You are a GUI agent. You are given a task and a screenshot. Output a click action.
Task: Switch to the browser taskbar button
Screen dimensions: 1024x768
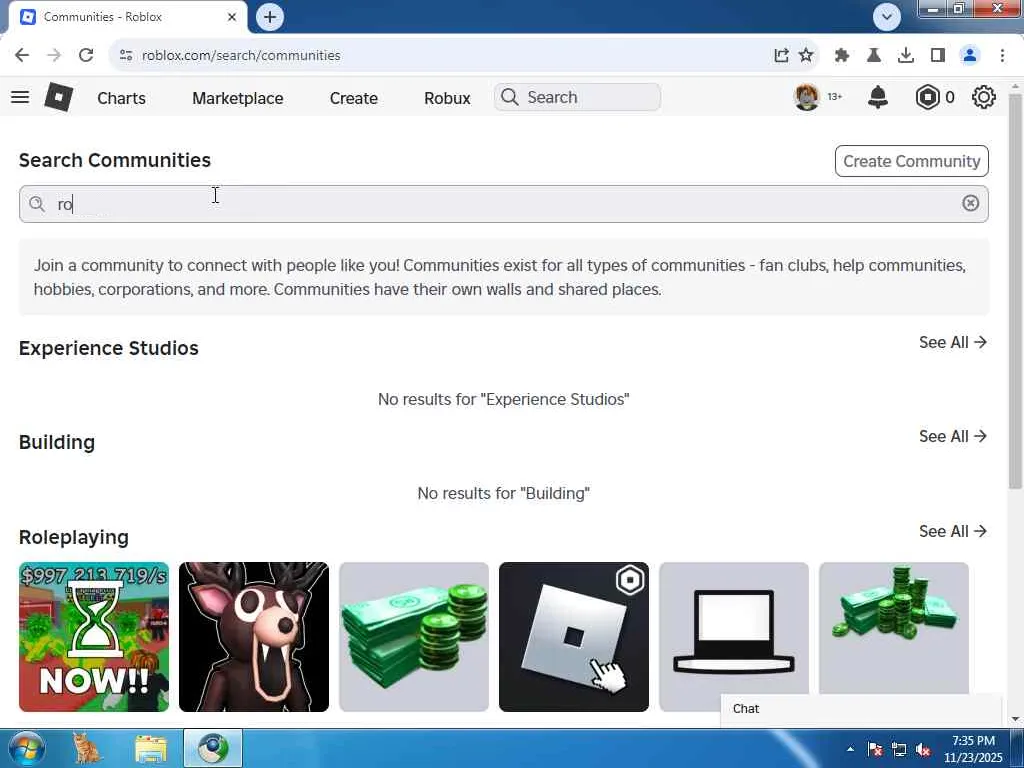213,748
